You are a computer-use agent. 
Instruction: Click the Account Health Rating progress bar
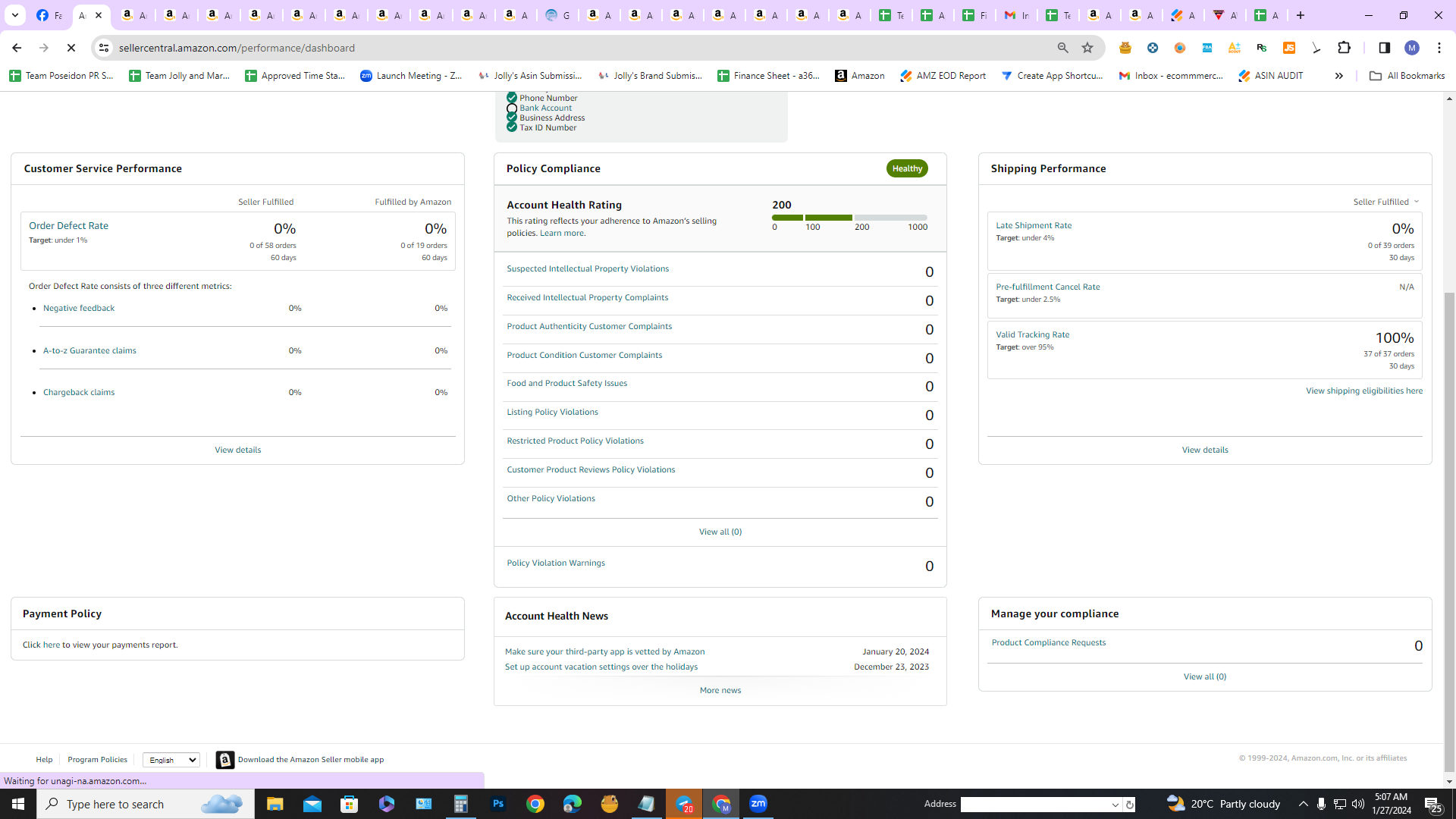click(849, 218)
